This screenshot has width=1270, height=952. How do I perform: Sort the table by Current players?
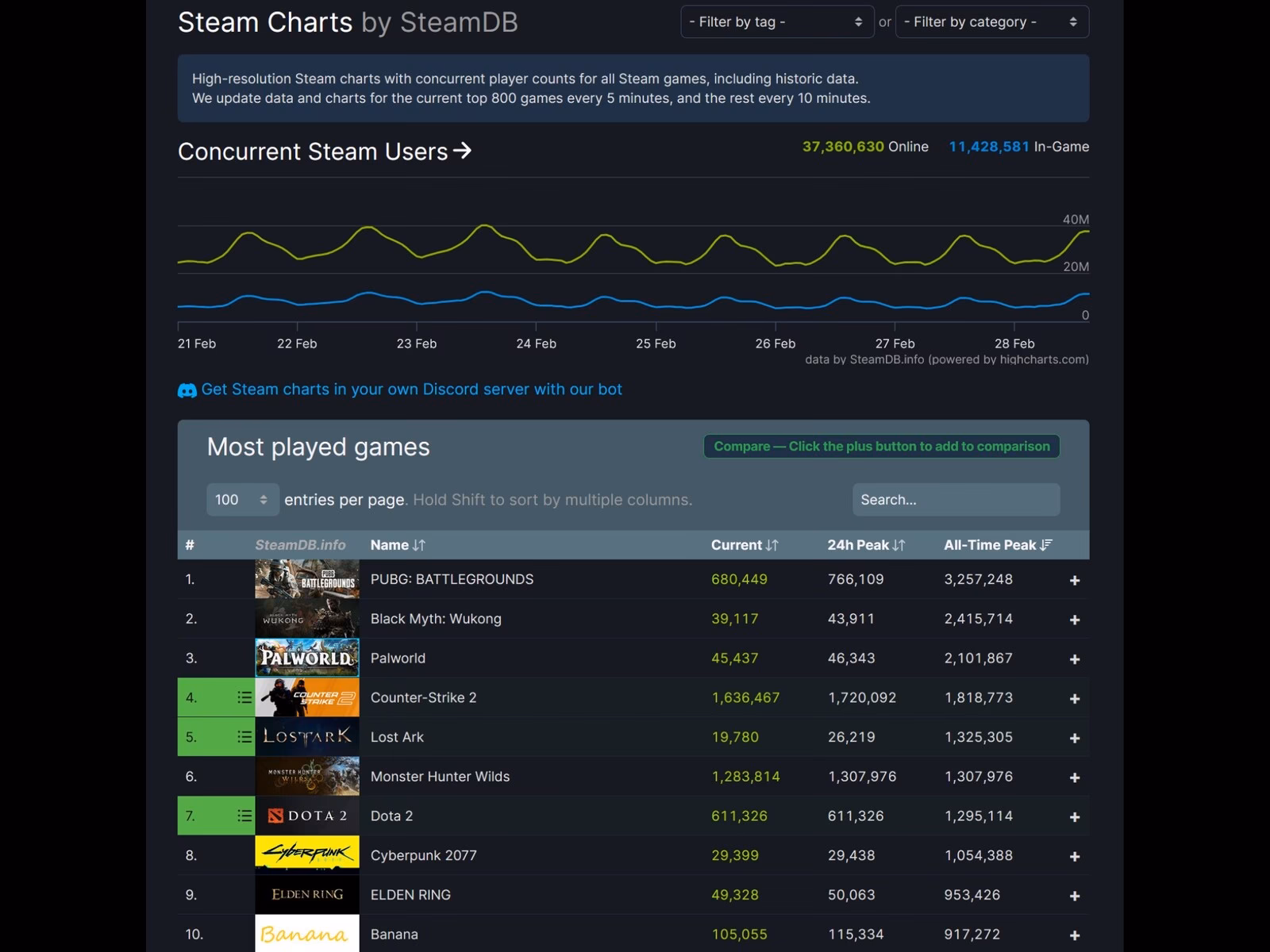[x=745, y=545]
